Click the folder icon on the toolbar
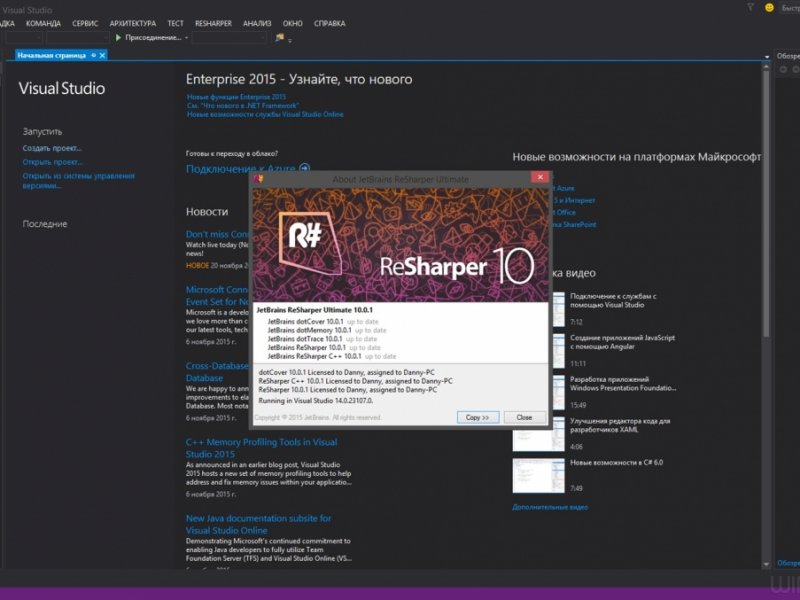Image resolution: width=800 pixels, height=600 pixels. (x=279, y=37)
